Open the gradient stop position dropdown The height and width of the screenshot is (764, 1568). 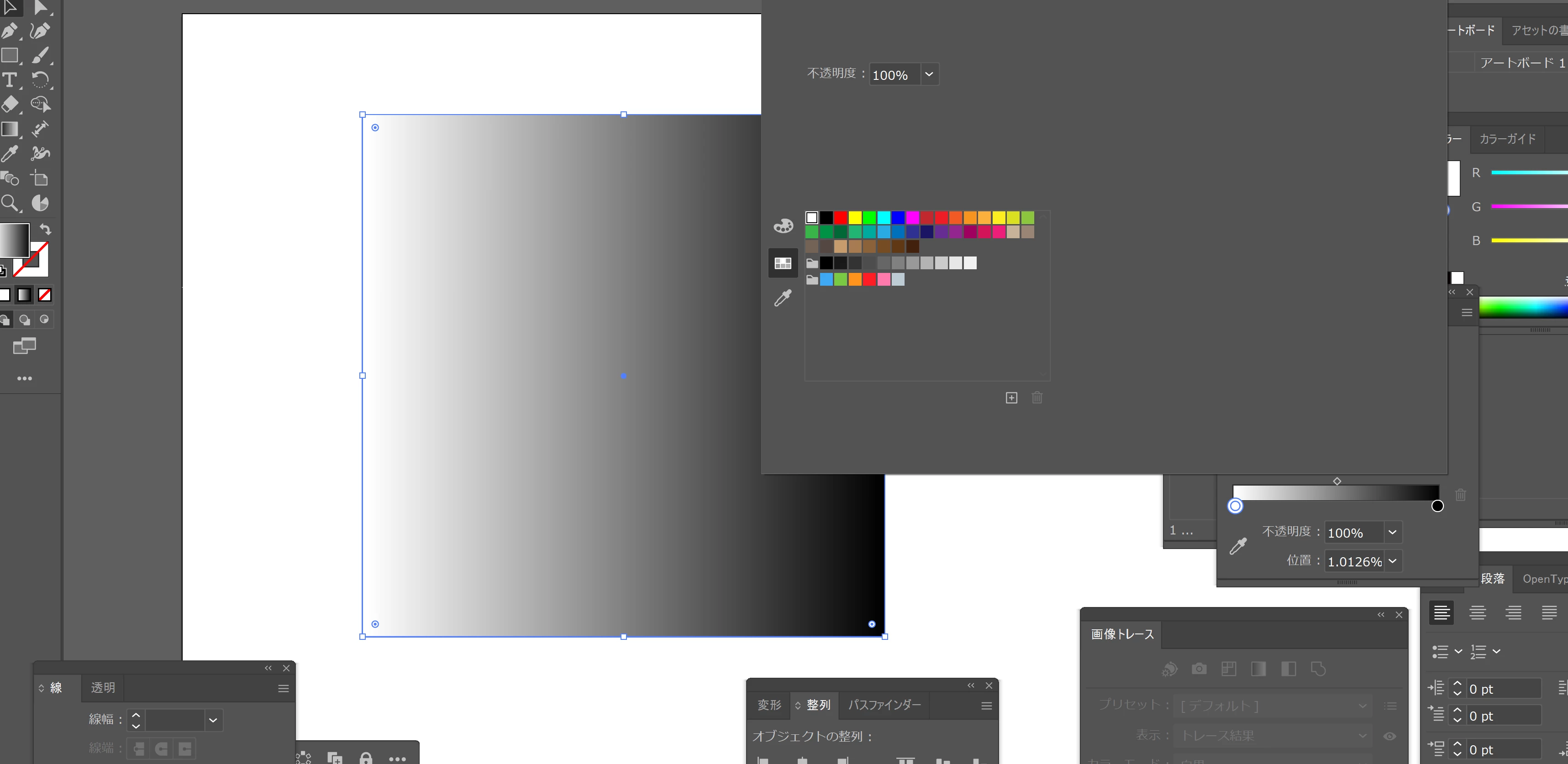pos(1393,561)
